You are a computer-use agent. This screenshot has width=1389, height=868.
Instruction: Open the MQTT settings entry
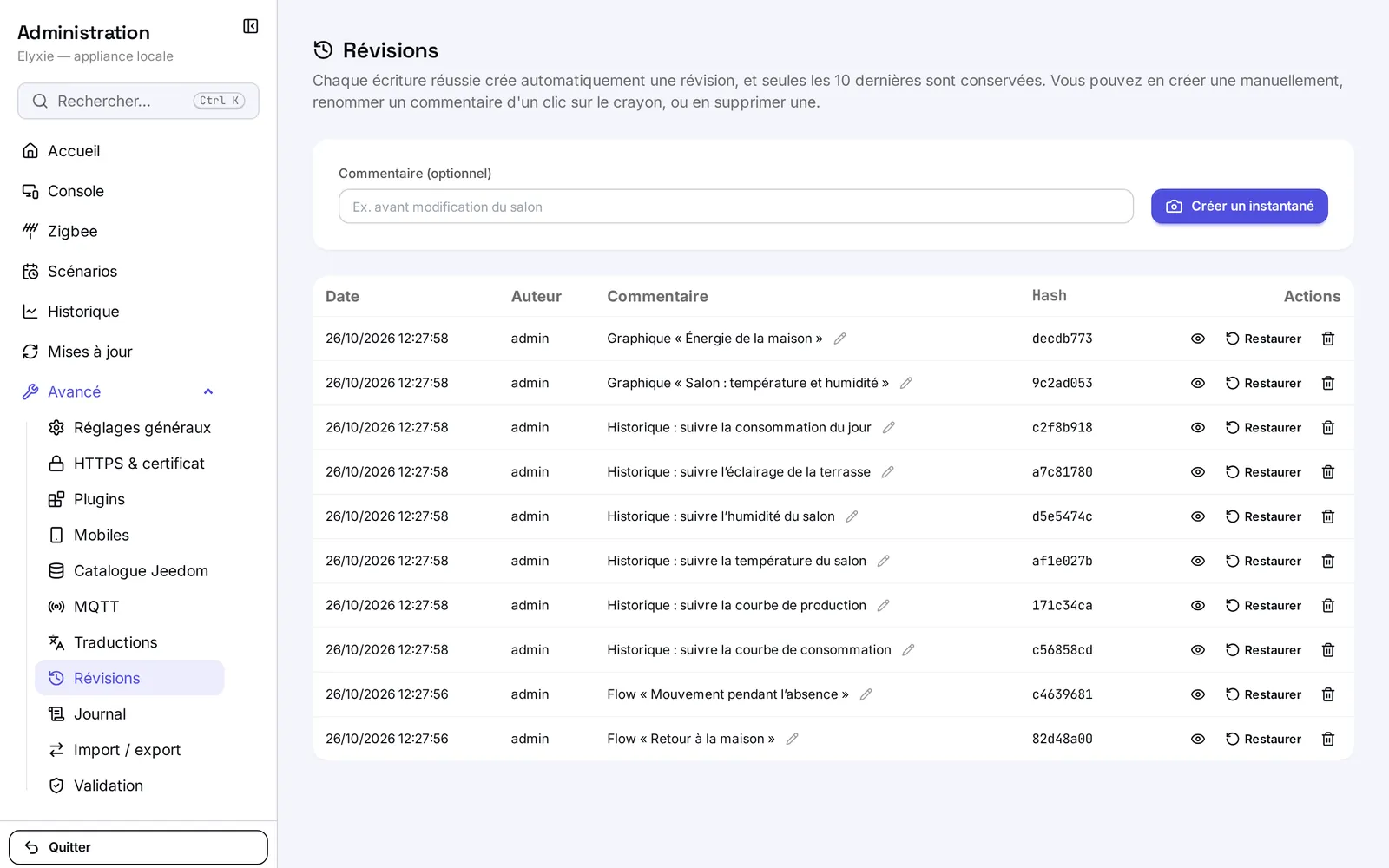tap(129, 607)
